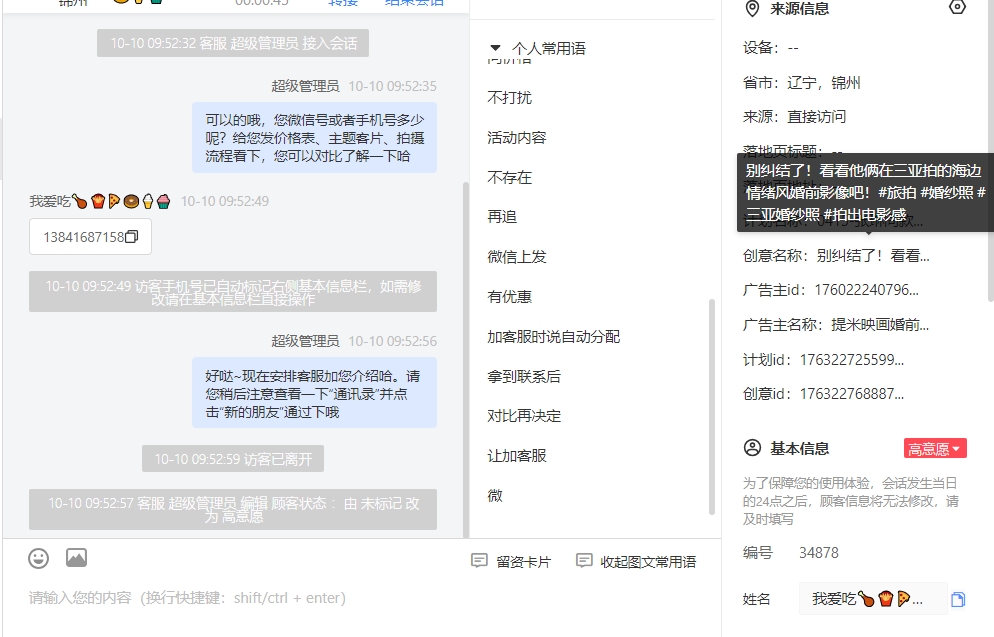The width and height of the screenshot is (994, 637).
Task: Select the quick phrase 不存在
Action: pos(510,177)
